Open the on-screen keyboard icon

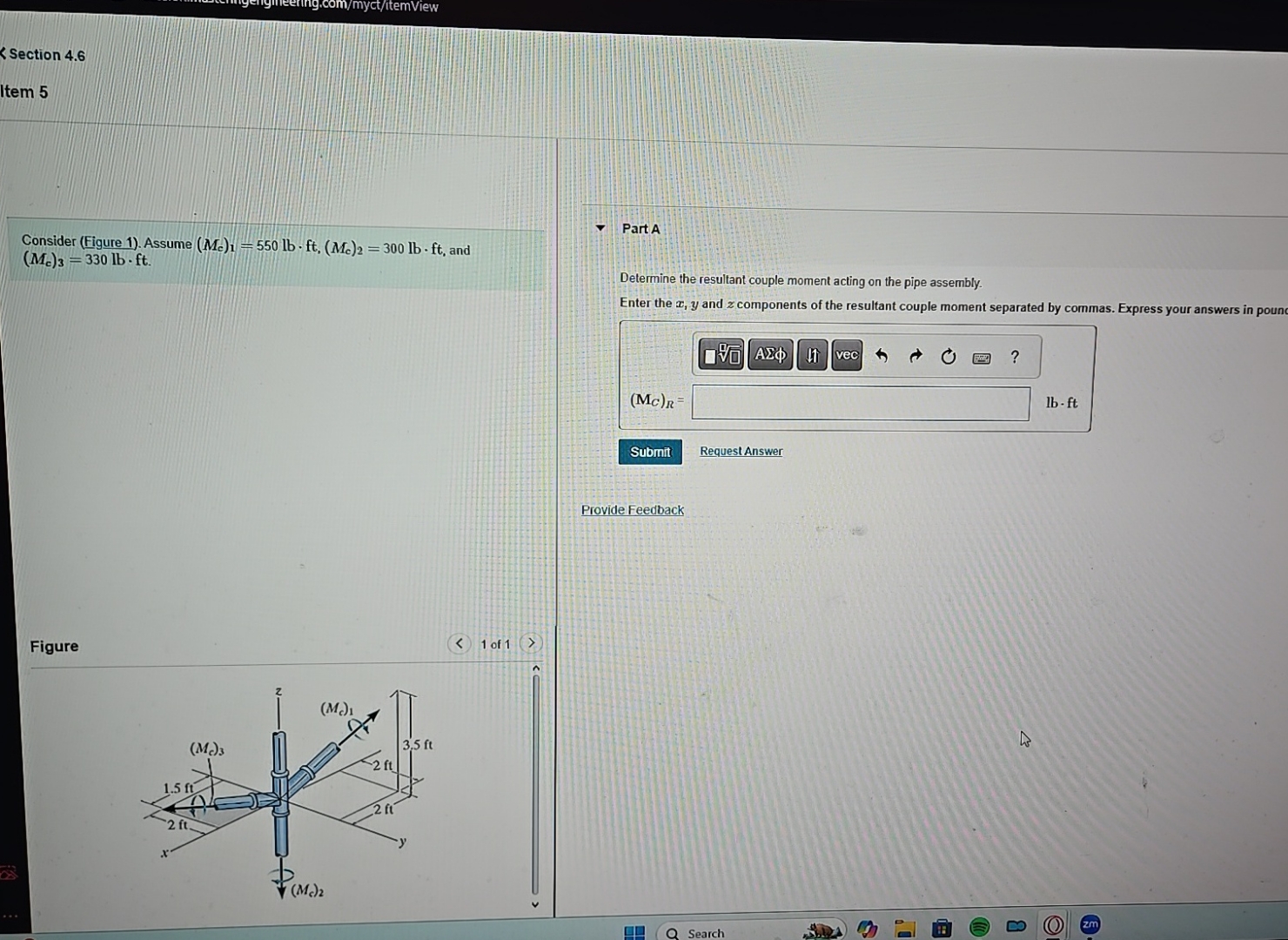[981, 357]
